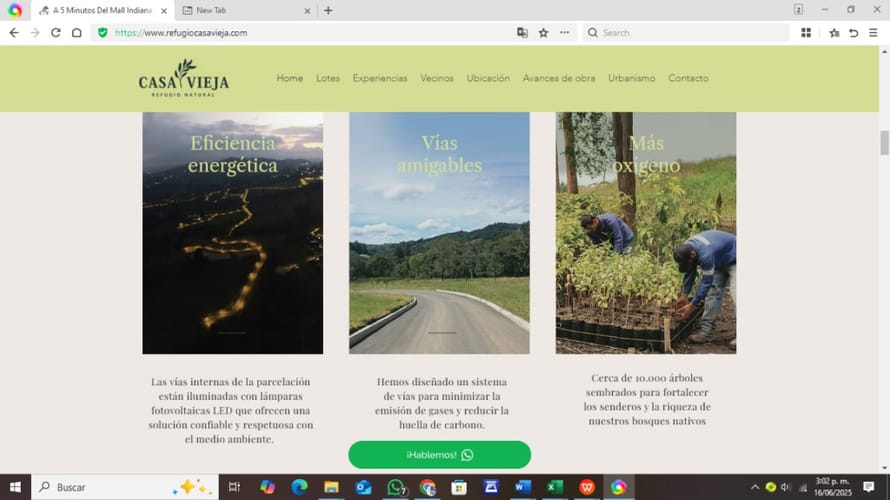Open the browser apps grid icon
This screenshot has height=500, width=890.
click(806, 33)
